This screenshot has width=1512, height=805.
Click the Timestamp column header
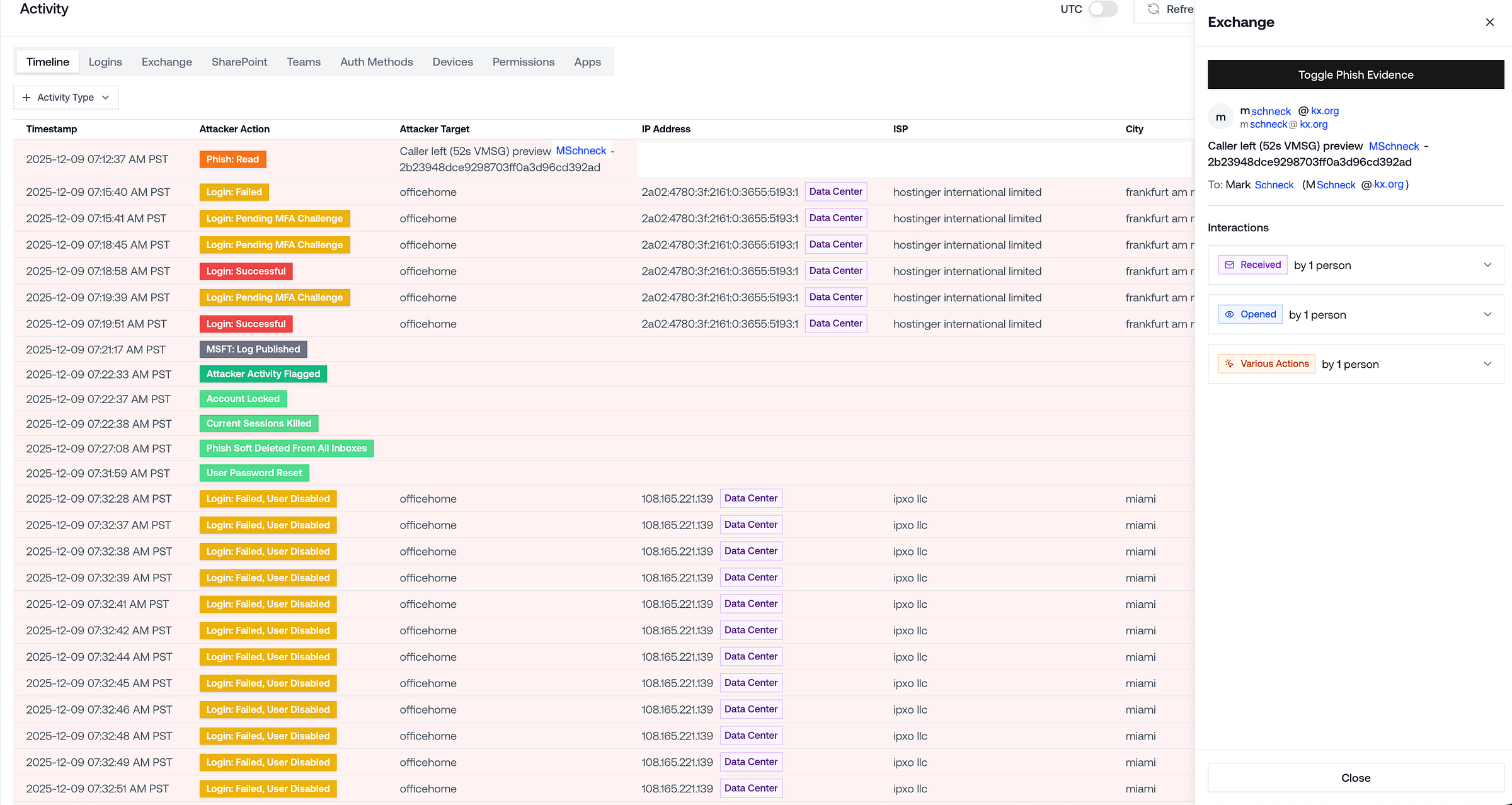[52, 129]
